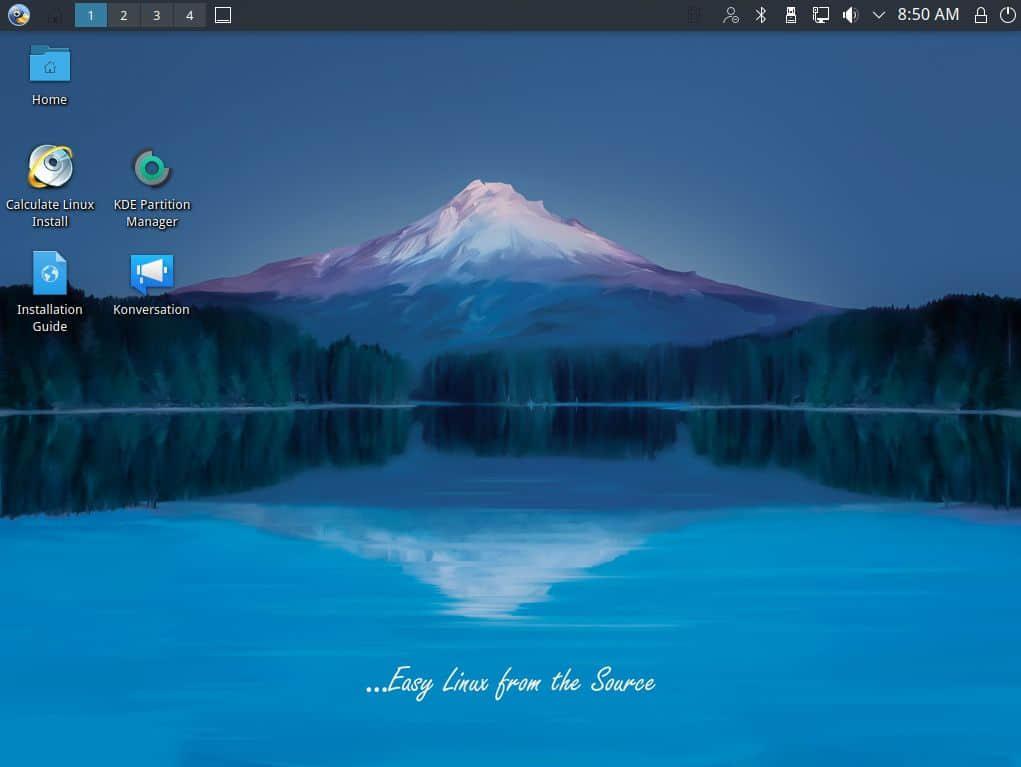This screenshot has width=1021, height=767.
Task: Click the Bluetooth tray icon
Action: 760,15
